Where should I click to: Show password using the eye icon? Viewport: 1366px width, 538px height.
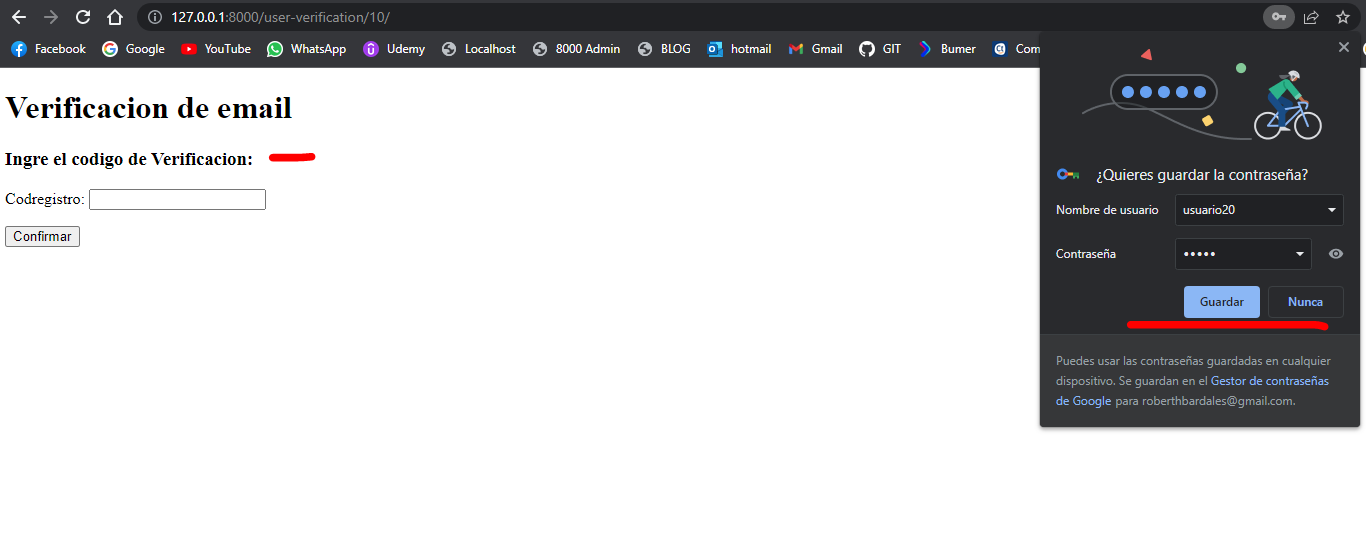click(1336, 254)
